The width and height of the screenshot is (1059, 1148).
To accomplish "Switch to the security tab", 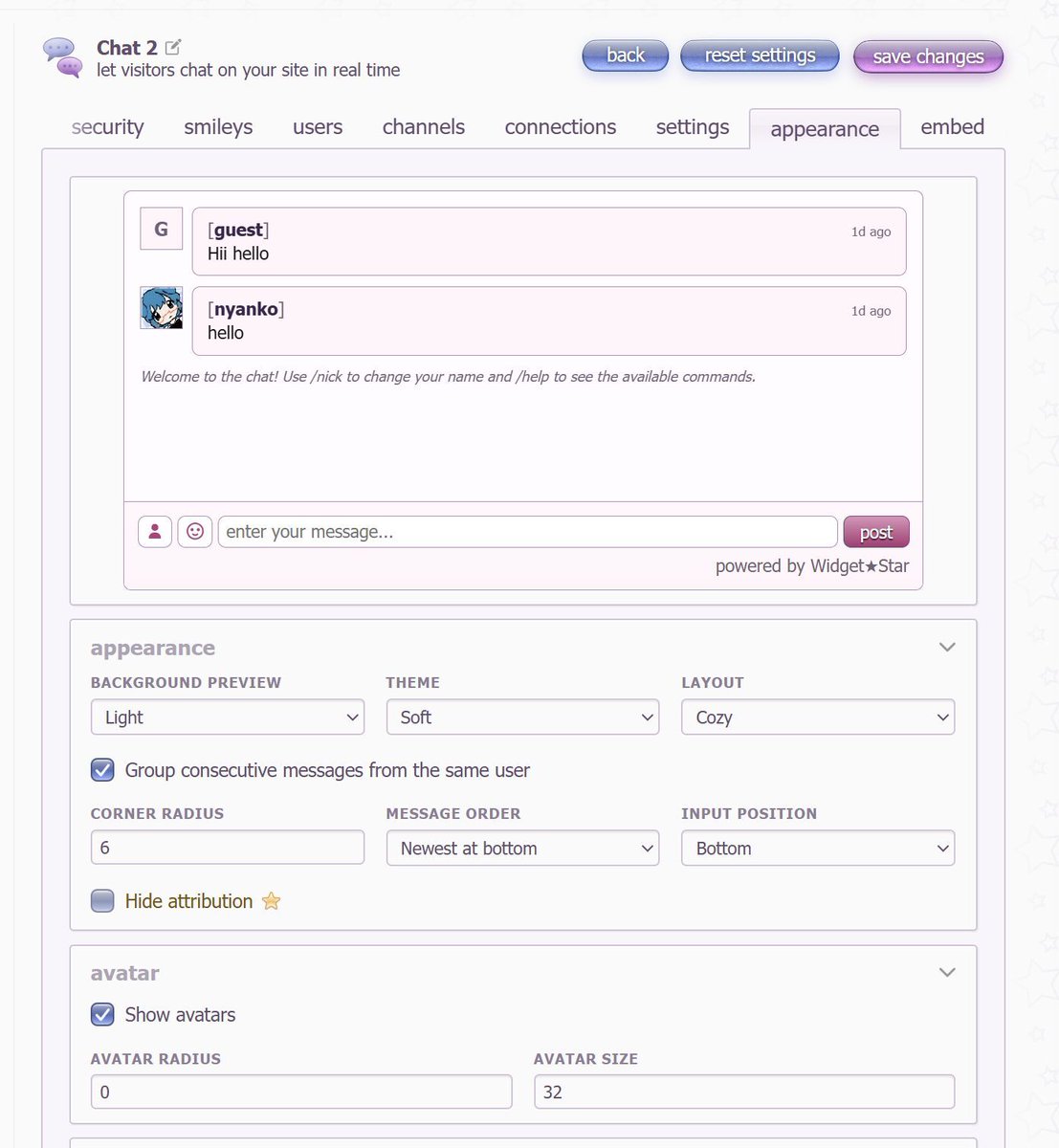I will [107, 127].
